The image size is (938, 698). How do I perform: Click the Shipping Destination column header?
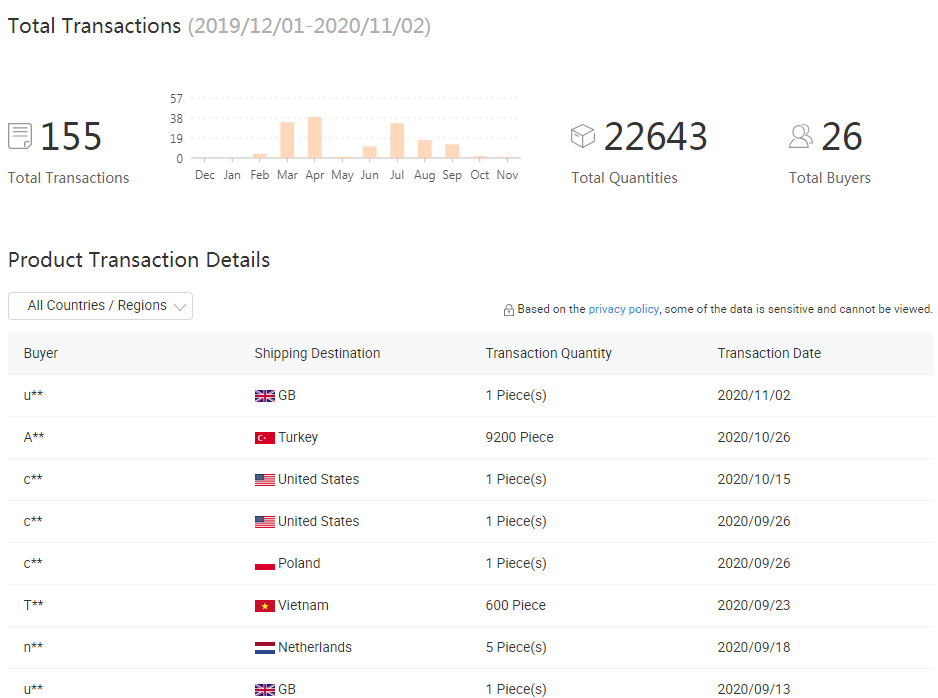(317, 353)
